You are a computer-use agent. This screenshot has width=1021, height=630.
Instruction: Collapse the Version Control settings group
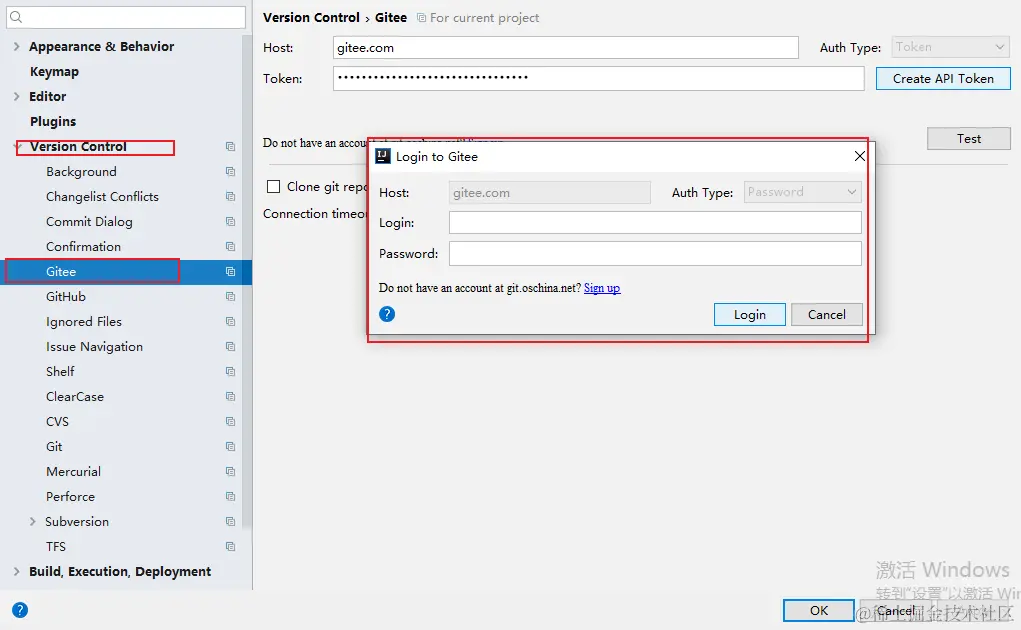pos(19,146)
